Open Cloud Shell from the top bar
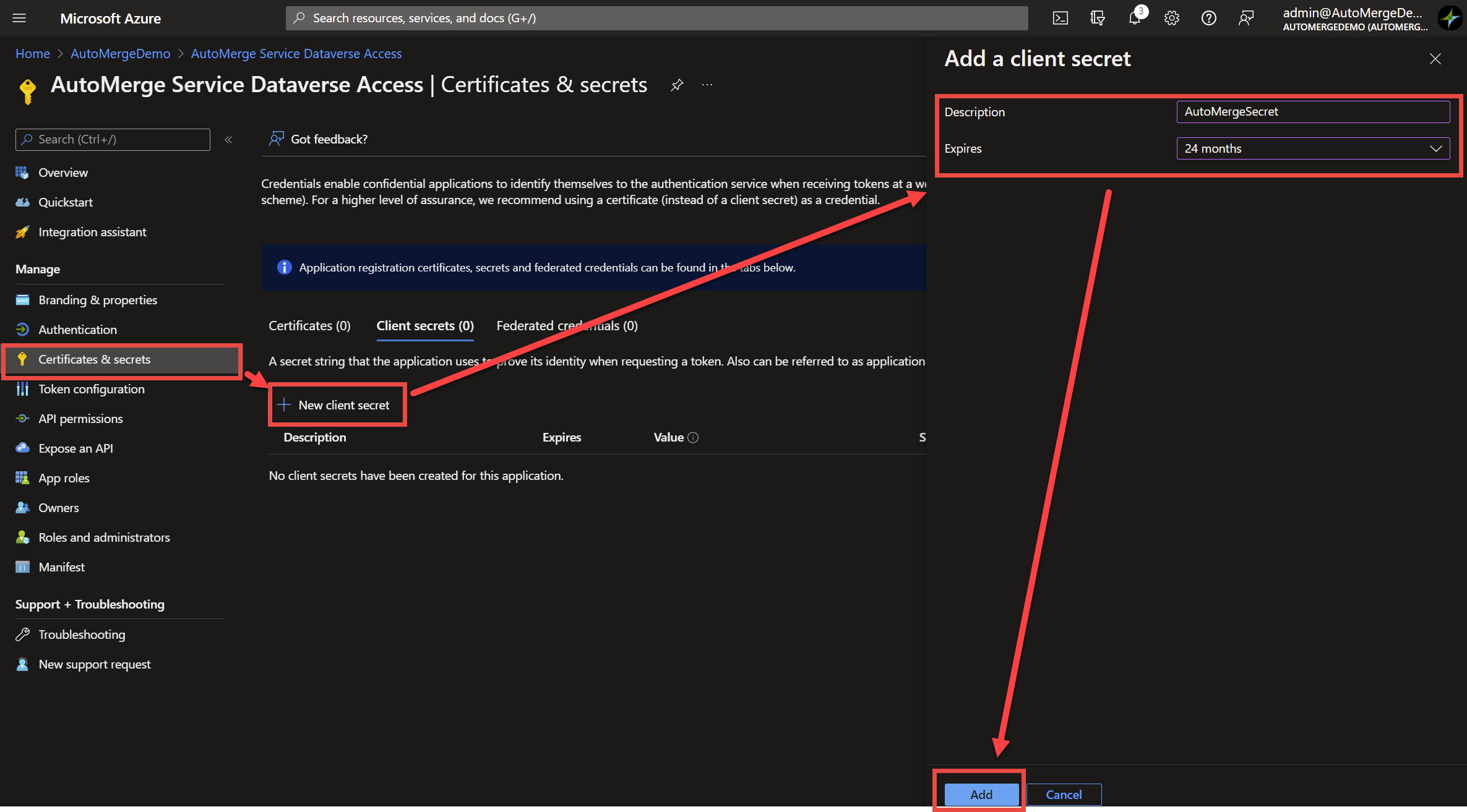 (1060, 18)
